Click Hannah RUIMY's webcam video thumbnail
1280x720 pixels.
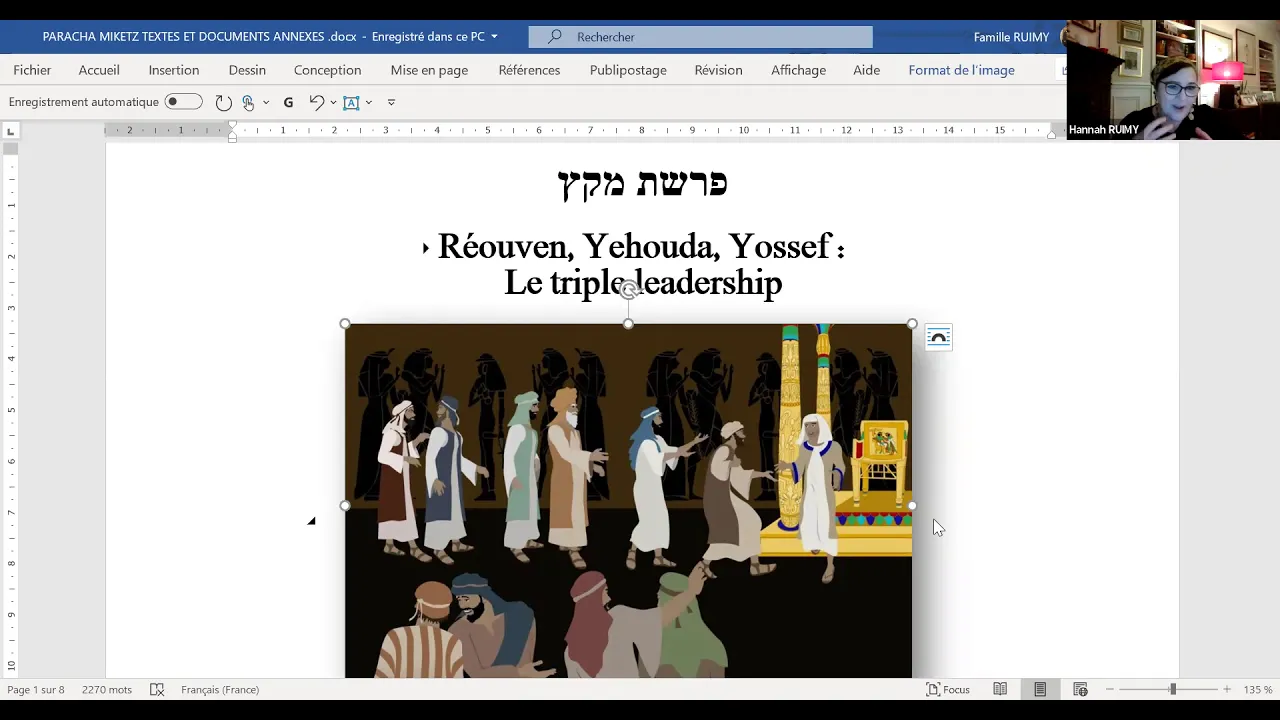pyautogui.click(x=1173, y=80)
